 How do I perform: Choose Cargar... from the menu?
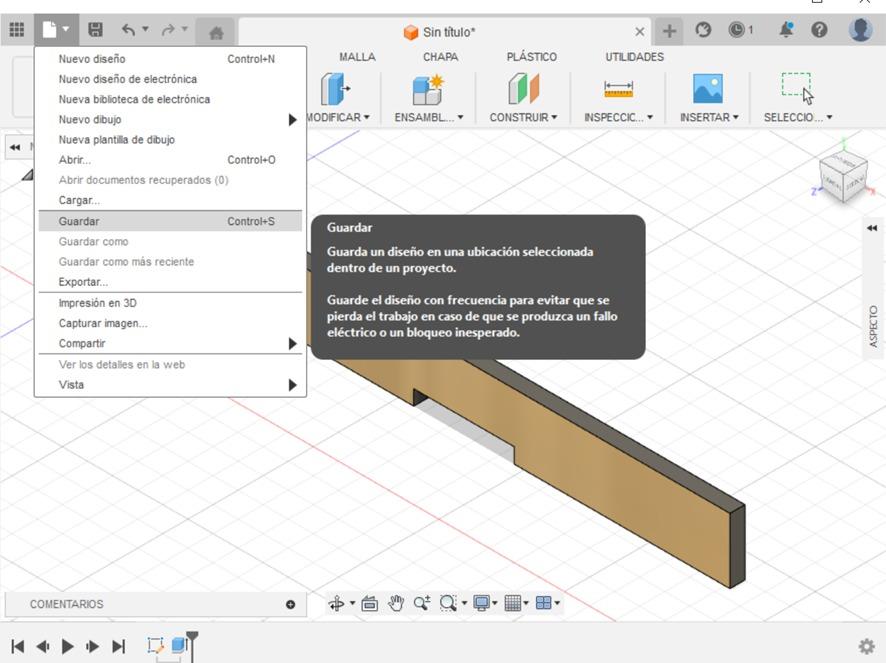(x=170, y=201)
